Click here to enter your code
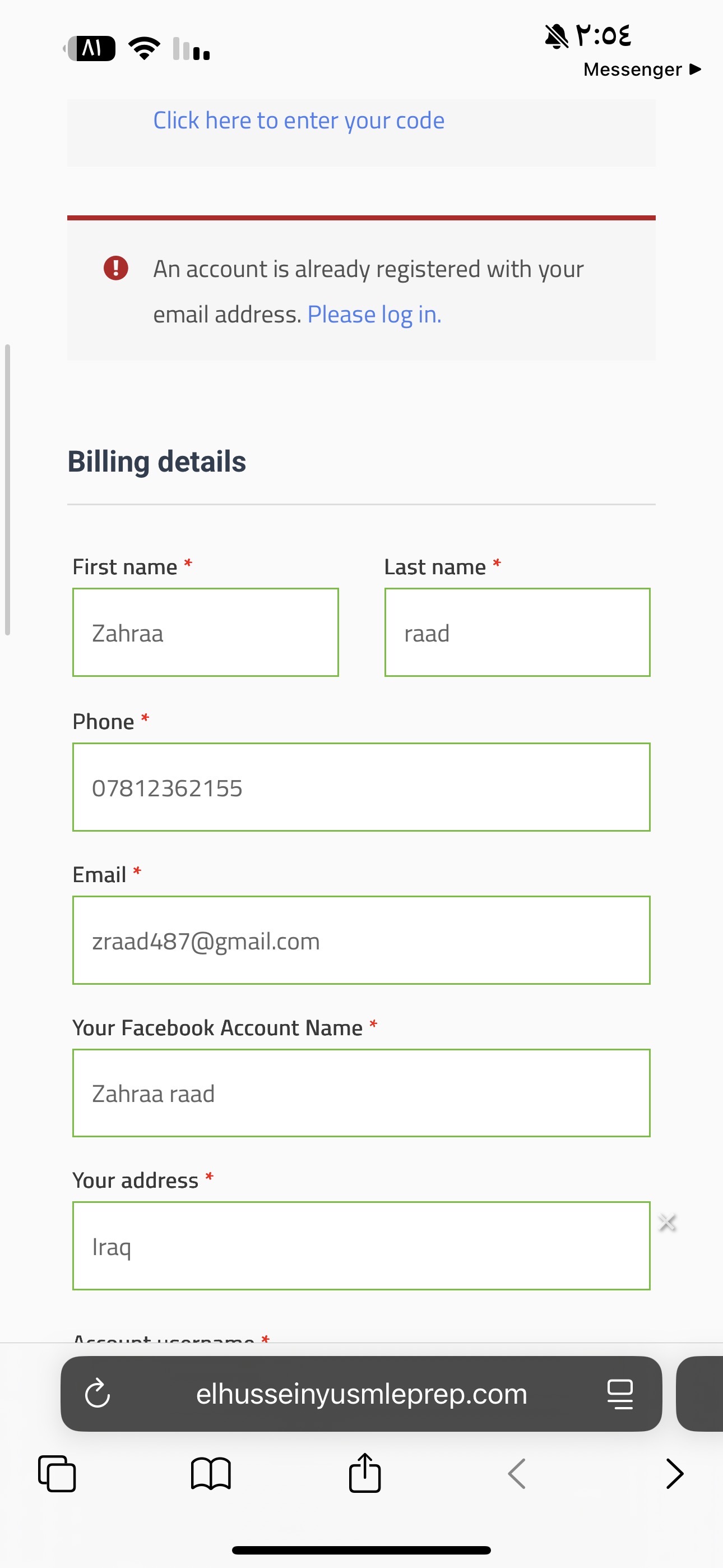The width and height of the screenshot is (723, 1568). point(298,121)
